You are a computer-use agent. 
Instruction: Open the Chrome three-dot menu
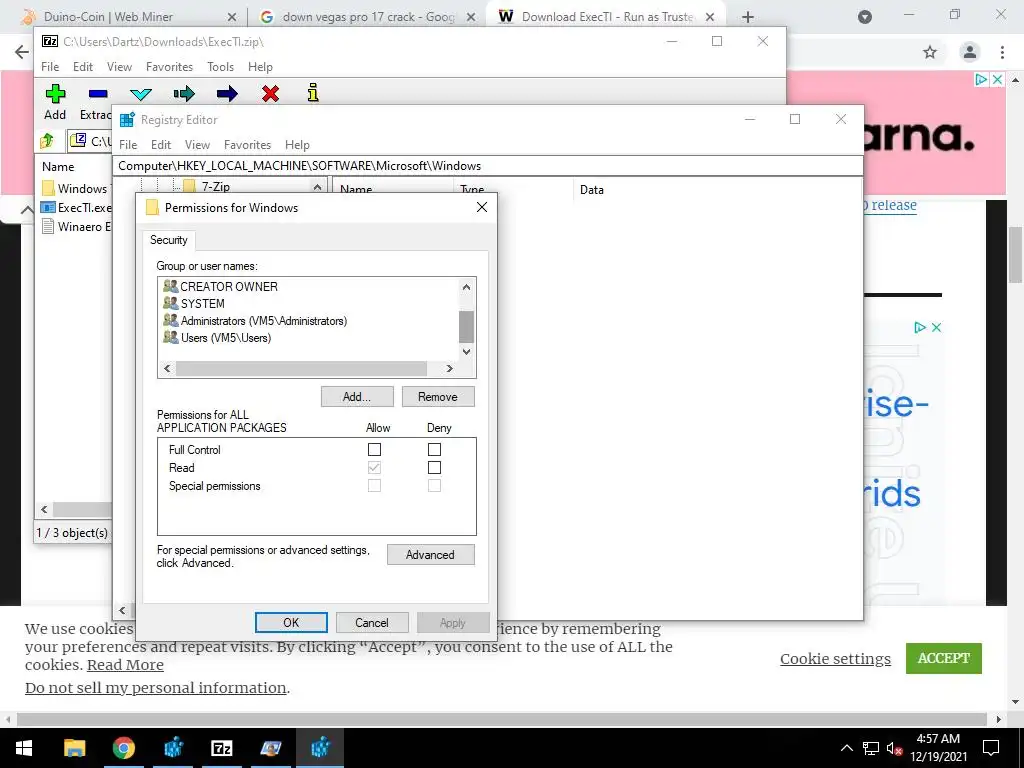(x=1002, y=52)
